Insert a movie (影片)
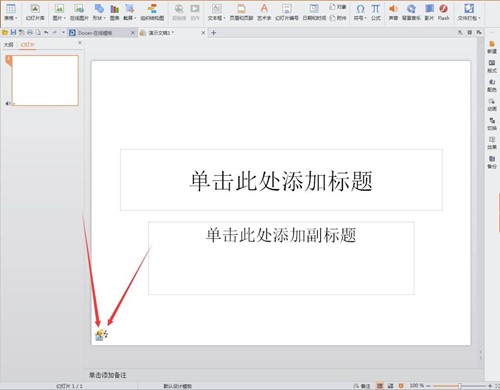Image resolution: width=500 pixels, height=390 pixels. pos(429,12)
